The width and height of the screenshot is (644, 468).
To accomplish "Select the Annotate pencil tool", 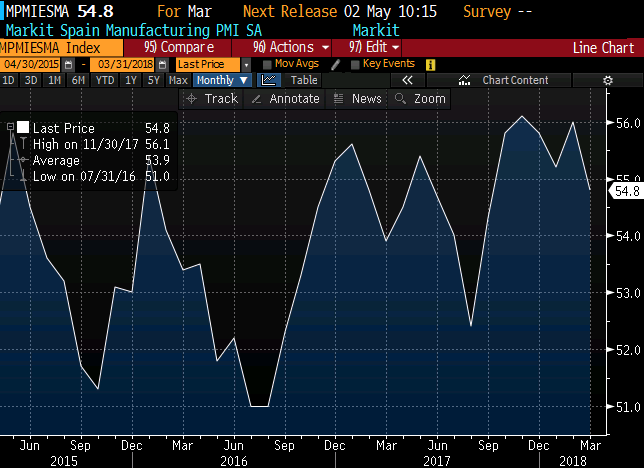I will (285, 99).
